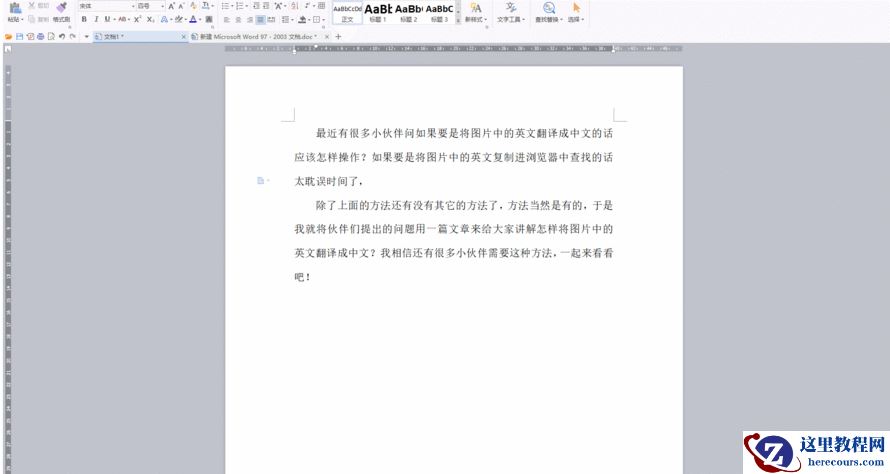
Task: Toggle underline formatting
Action: pos(107,19)
